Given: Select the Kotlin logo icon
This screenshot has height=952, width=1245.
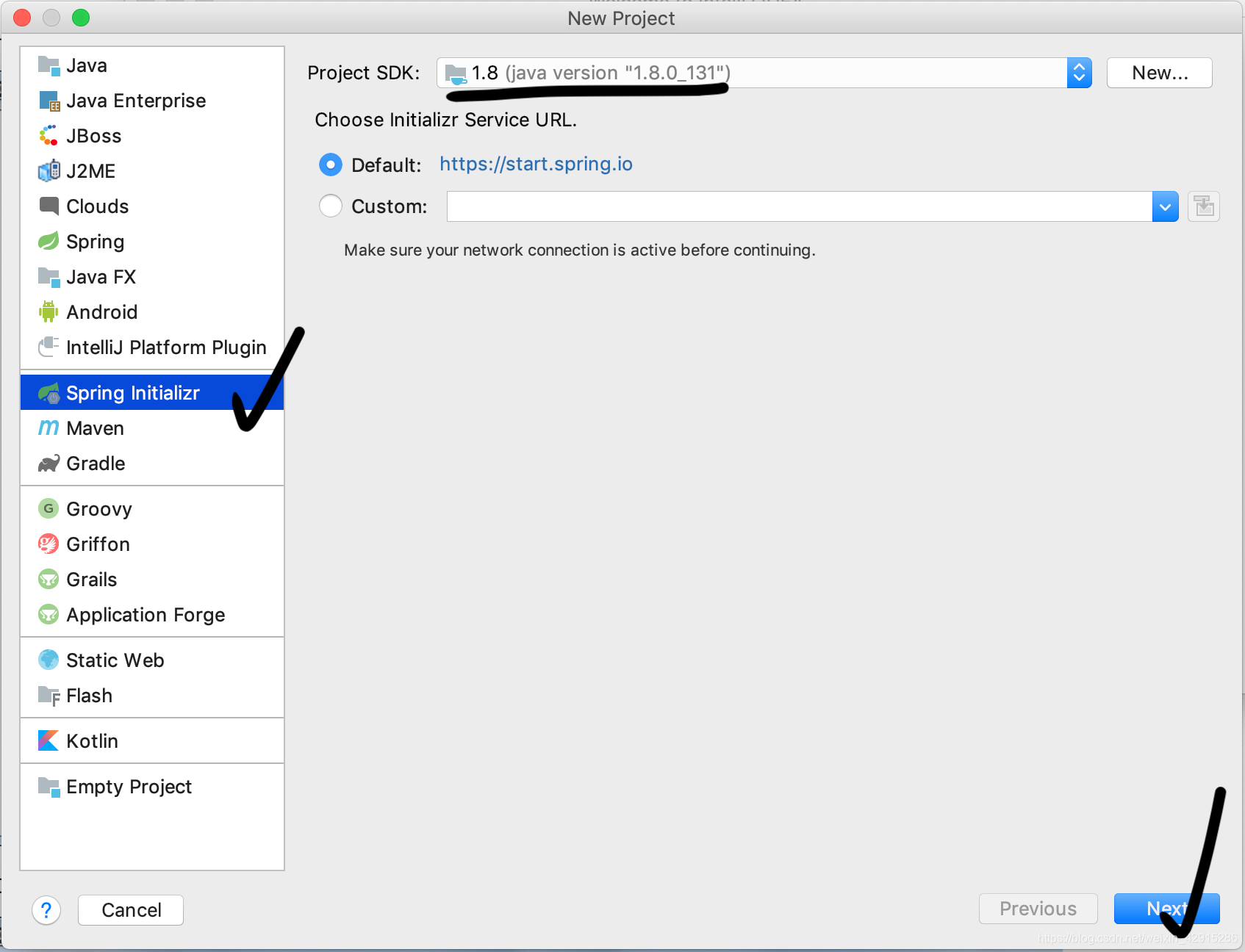Looking at the screenshot, I should 49,740.
